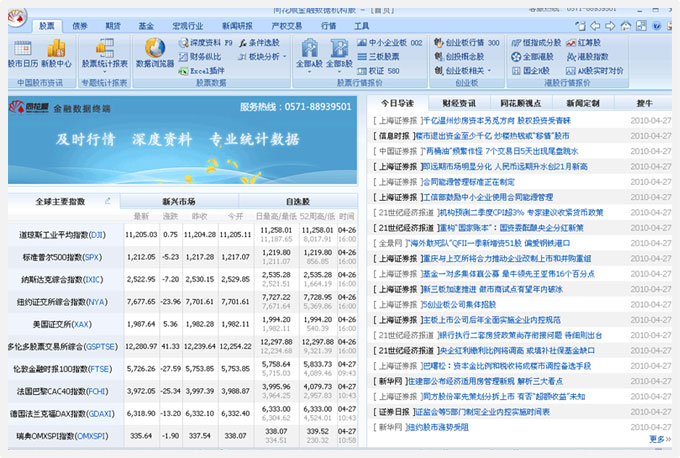Open the DJI index link
This screenshot has width=680, height=458.
97,235
